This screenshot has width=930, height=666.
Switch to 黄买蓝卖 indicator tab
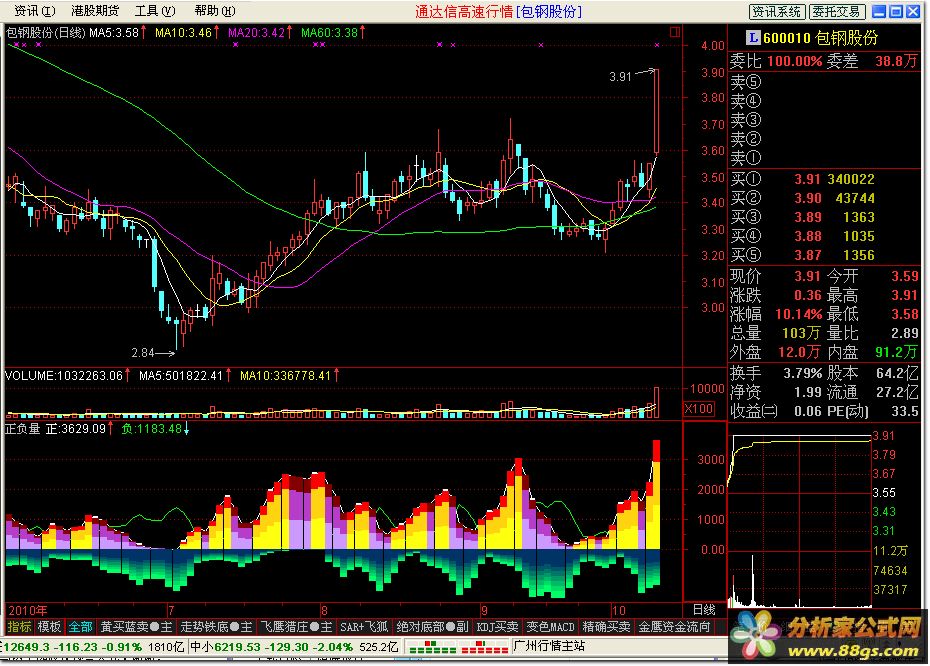tap(136, 626)
